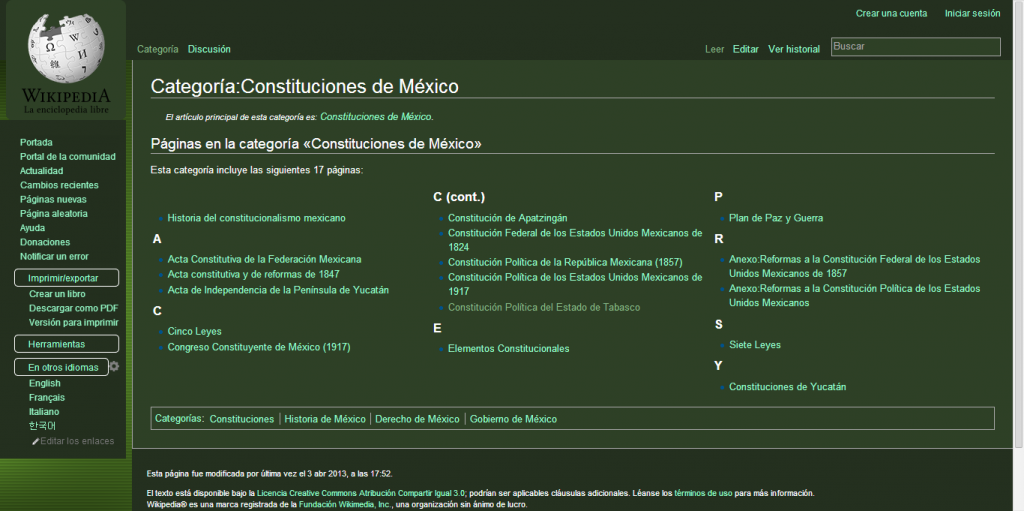Screen dimensions: 1024x511
Task: Open Siete Leyes article
Action: (x=755, y=345)
